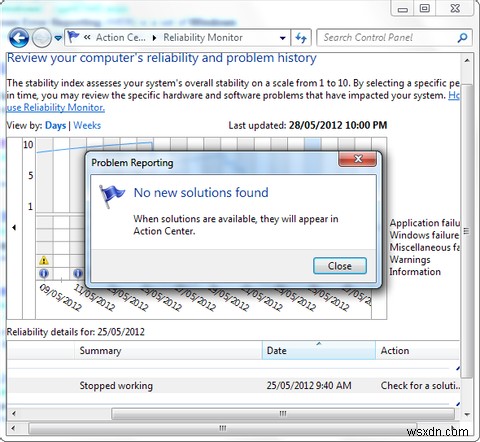This screenshot has width=480, height=442.
Task: Click the chart's left scroll arrow
Action: coord(14,228)
